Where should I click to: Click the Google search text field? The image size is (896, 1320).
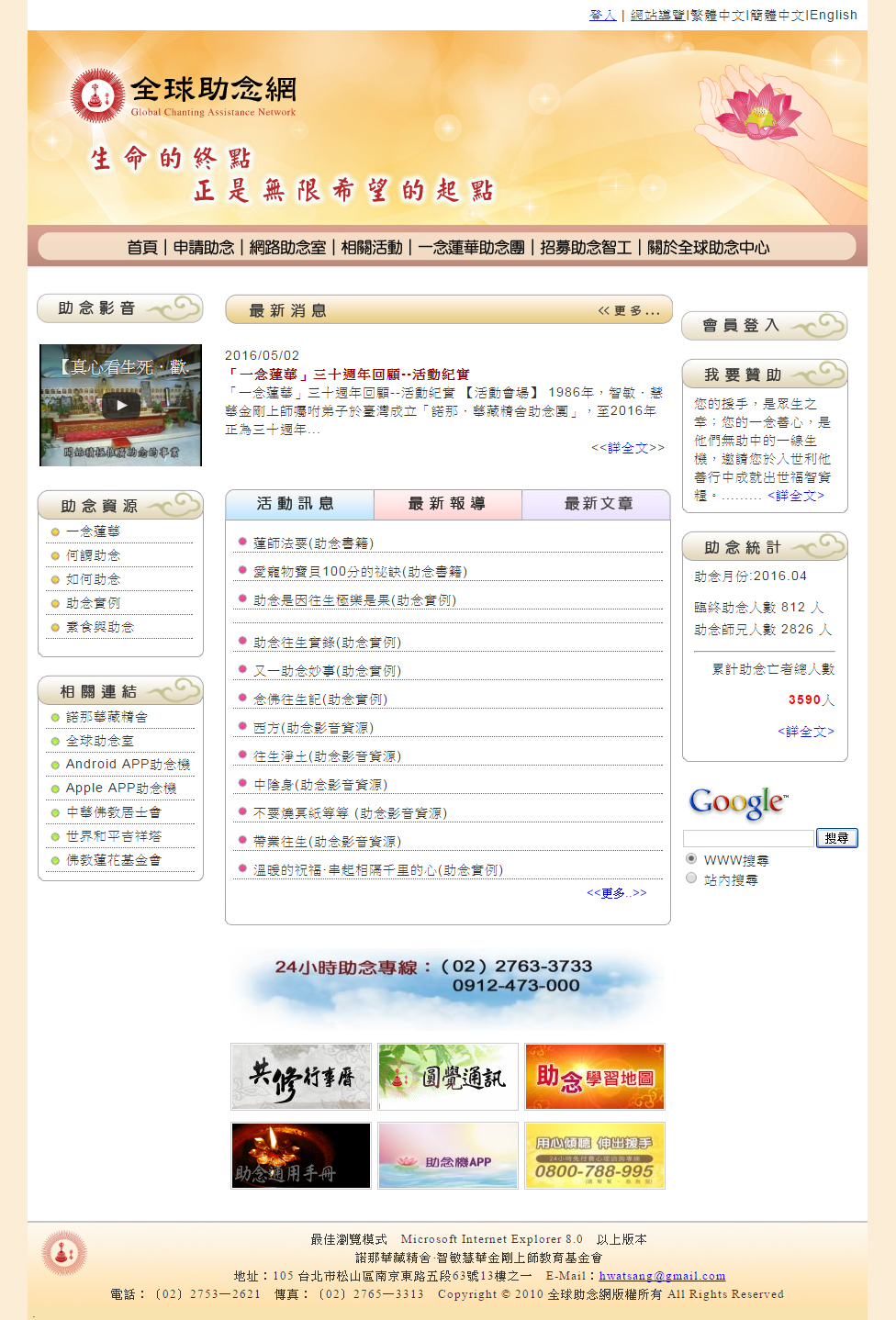pos(748,838)
